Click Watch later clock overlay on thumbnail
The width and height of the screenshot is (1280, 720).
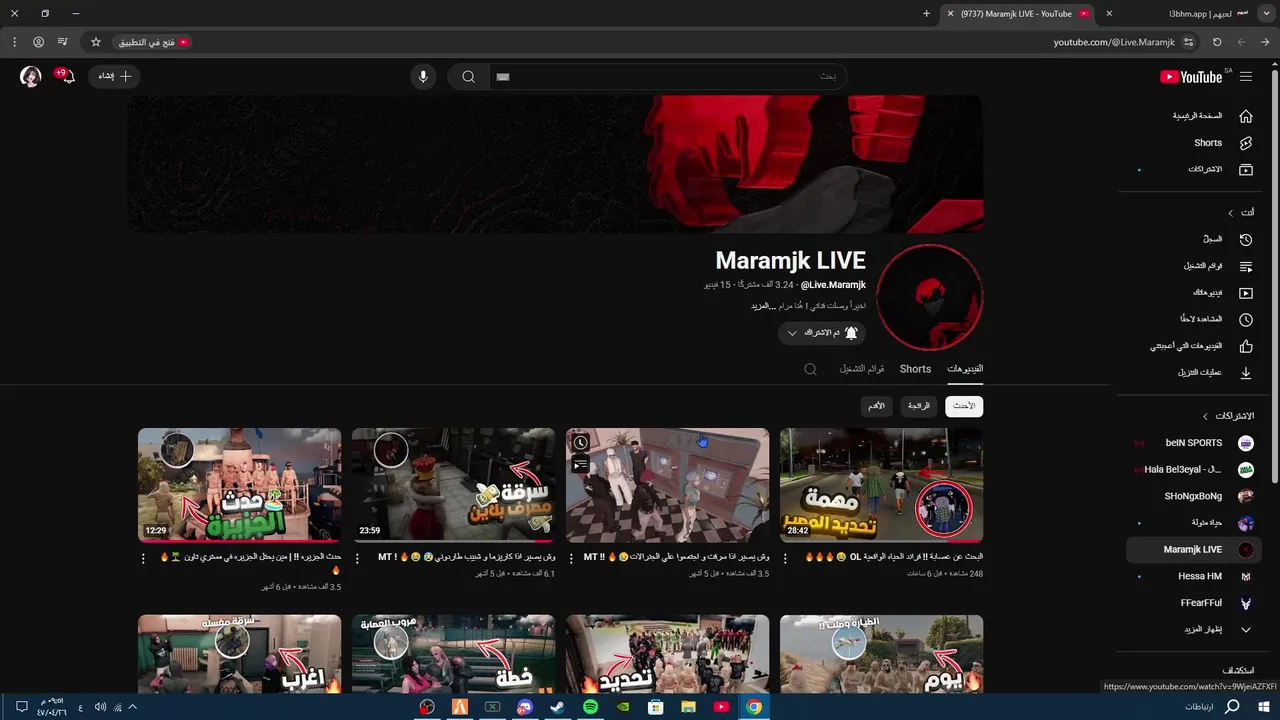coord(580,443)
